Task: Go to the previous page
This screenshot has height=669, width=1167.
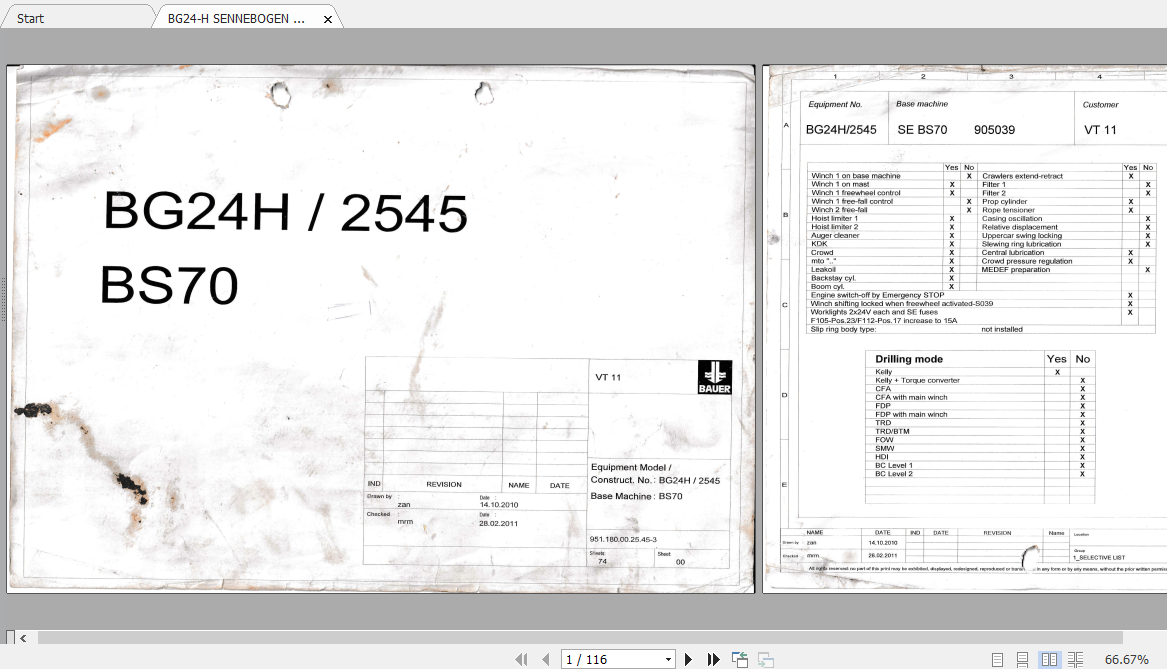Action: pyautogui.click(x=545, y=659)
